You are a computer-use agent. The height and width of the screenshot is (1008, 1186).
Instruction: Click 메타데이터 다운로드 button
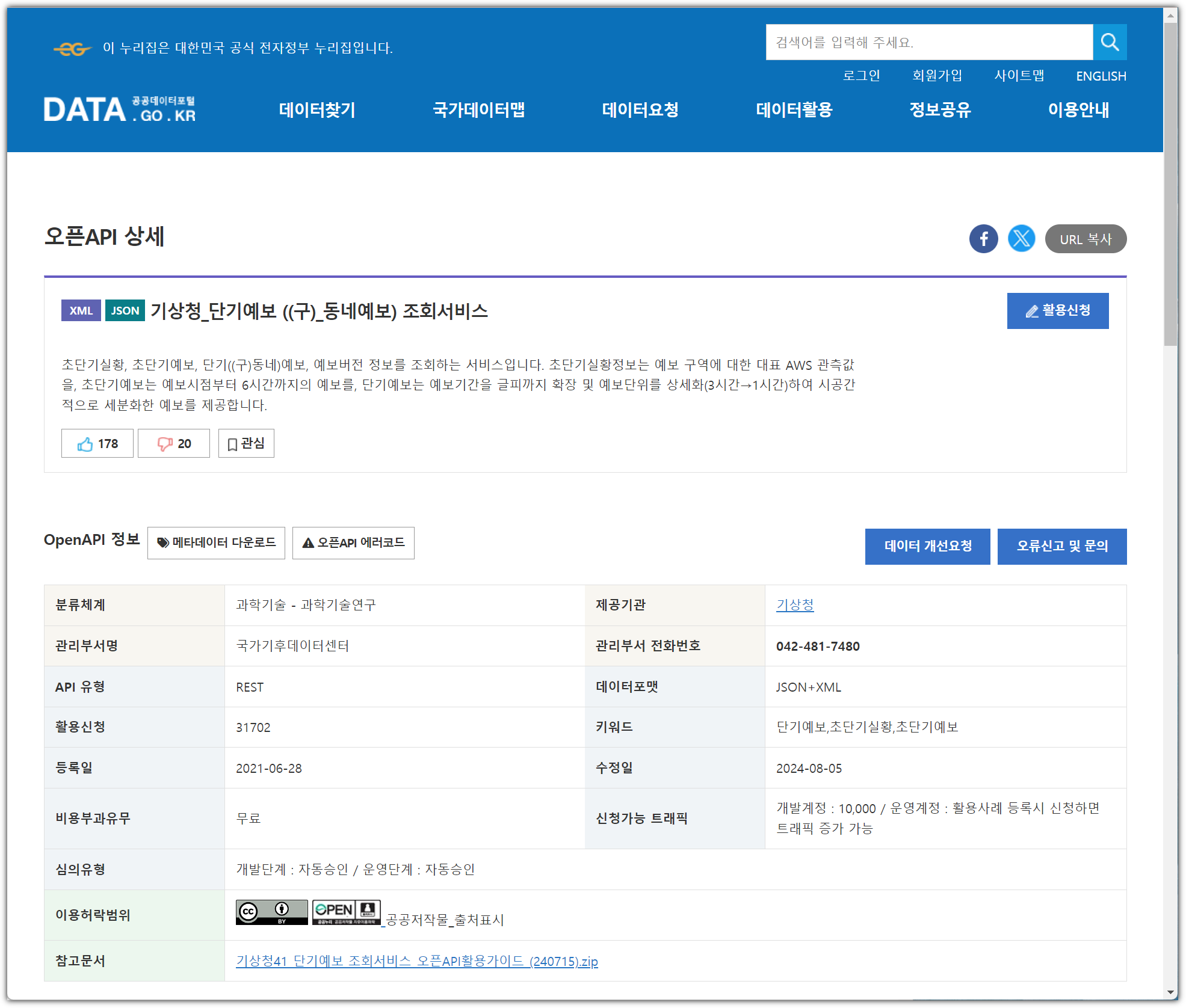216,542
